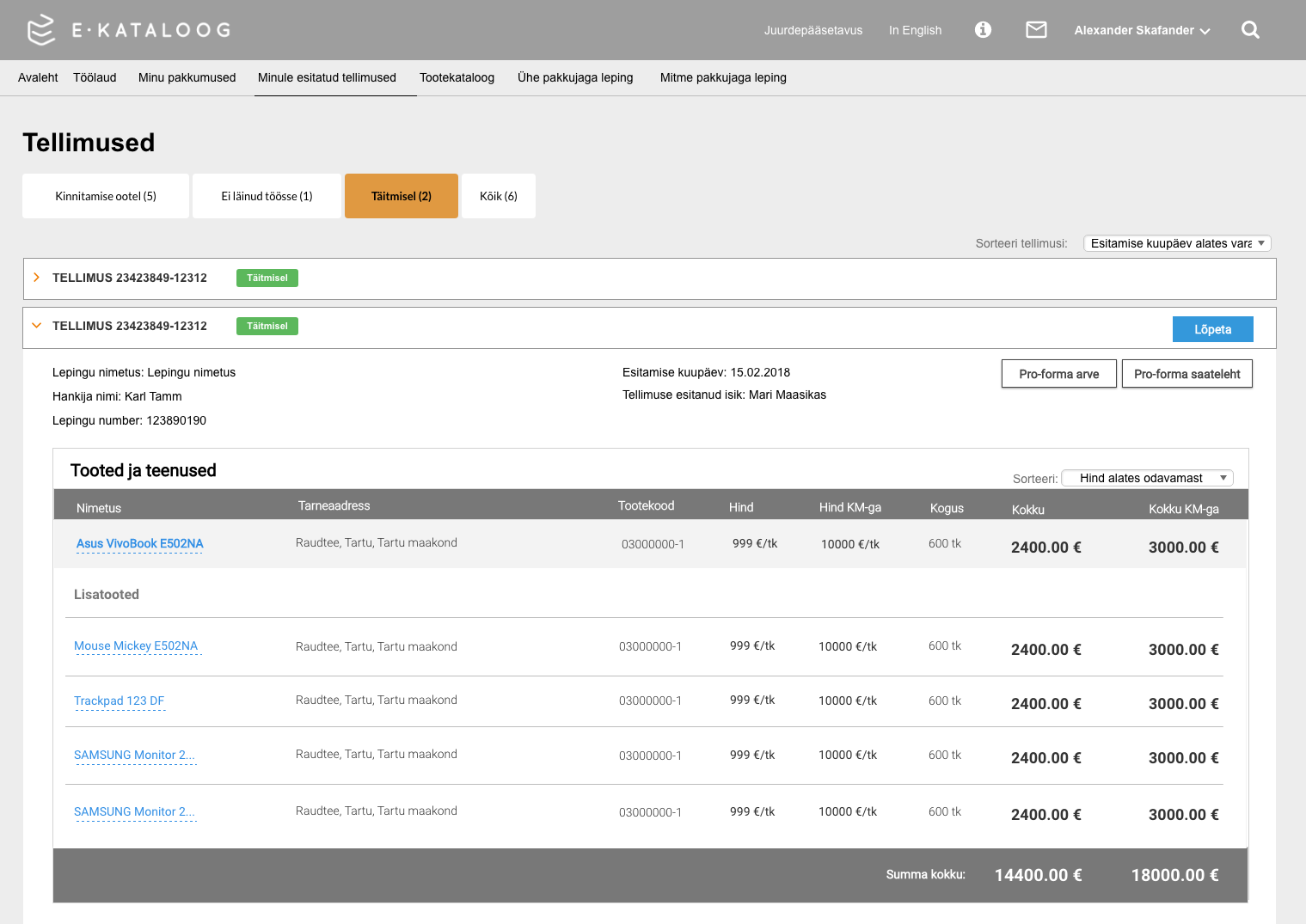
Task: Click the E-Kataloog logo icon
Action: point(40,30)
